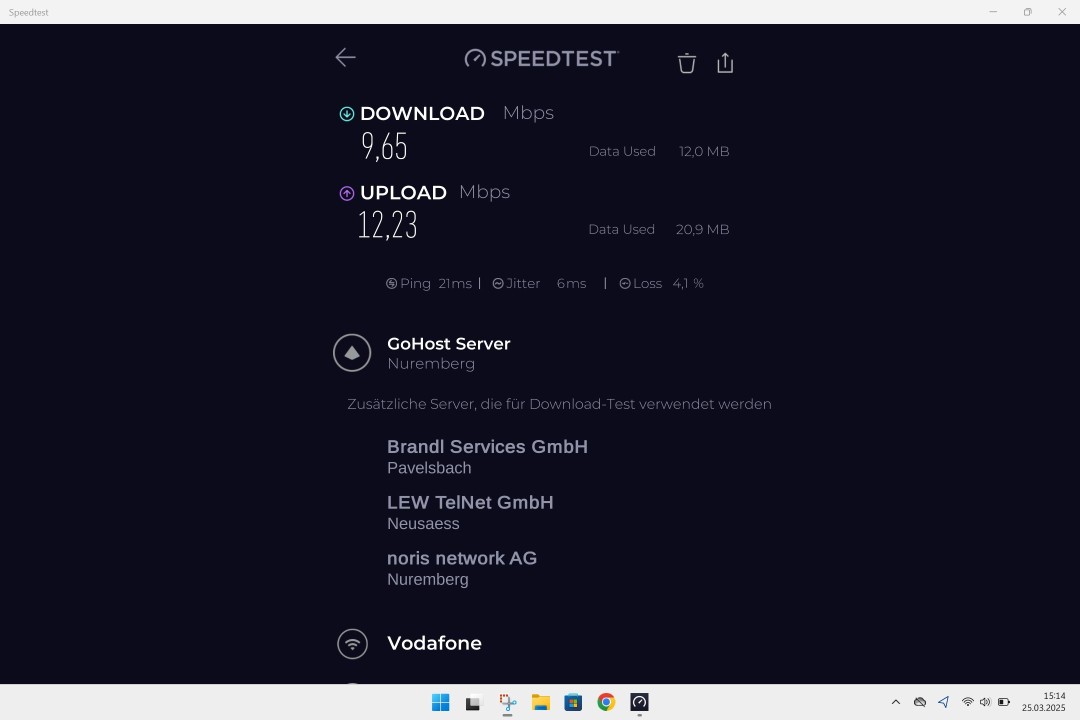The image size is (1080, 720).
Task: Open the Windows Start menu
Action: click(440, 702)
